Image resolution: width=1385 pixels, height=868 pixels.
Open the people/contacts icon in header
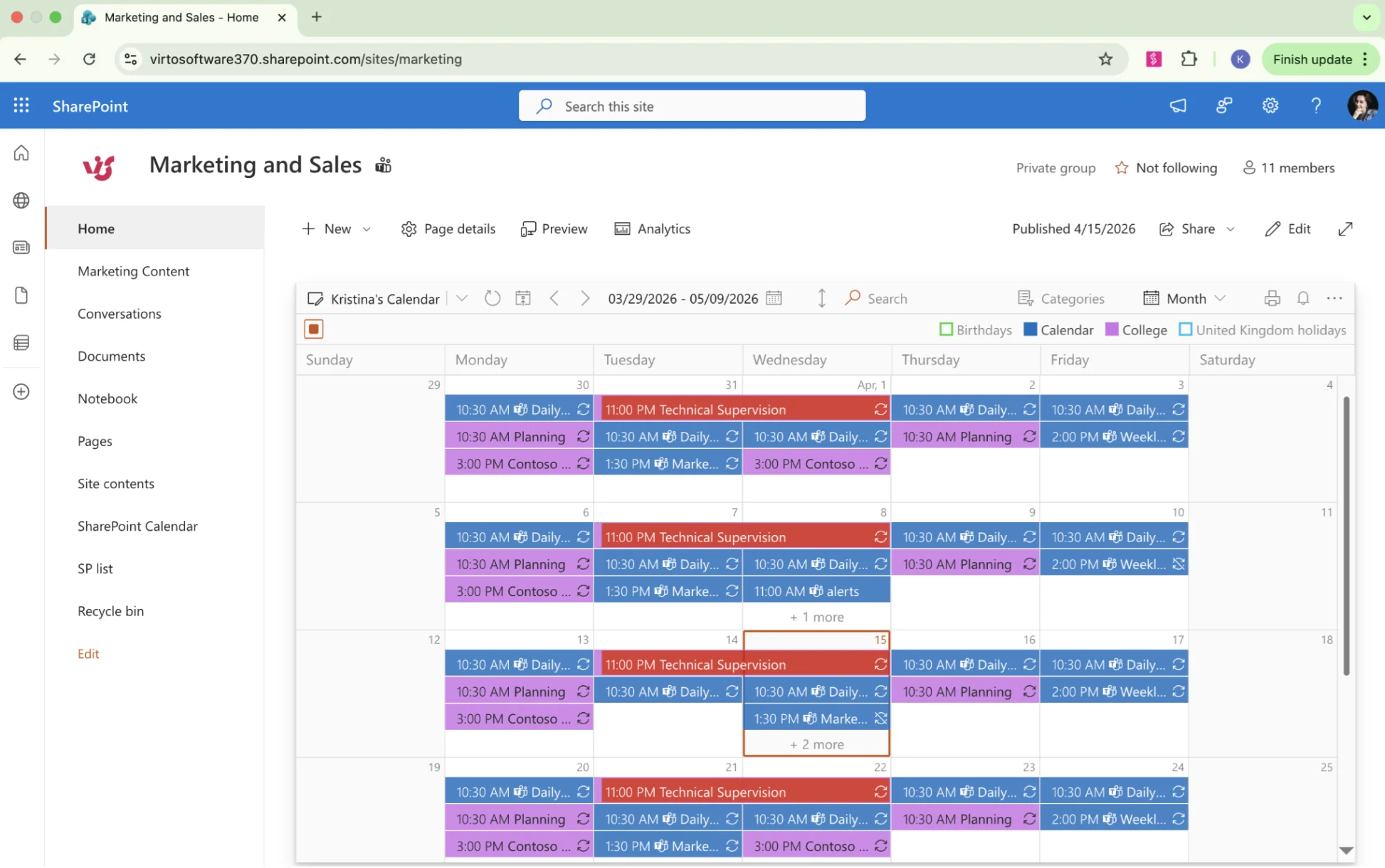pyautogui.click(x=1224, y=106)
